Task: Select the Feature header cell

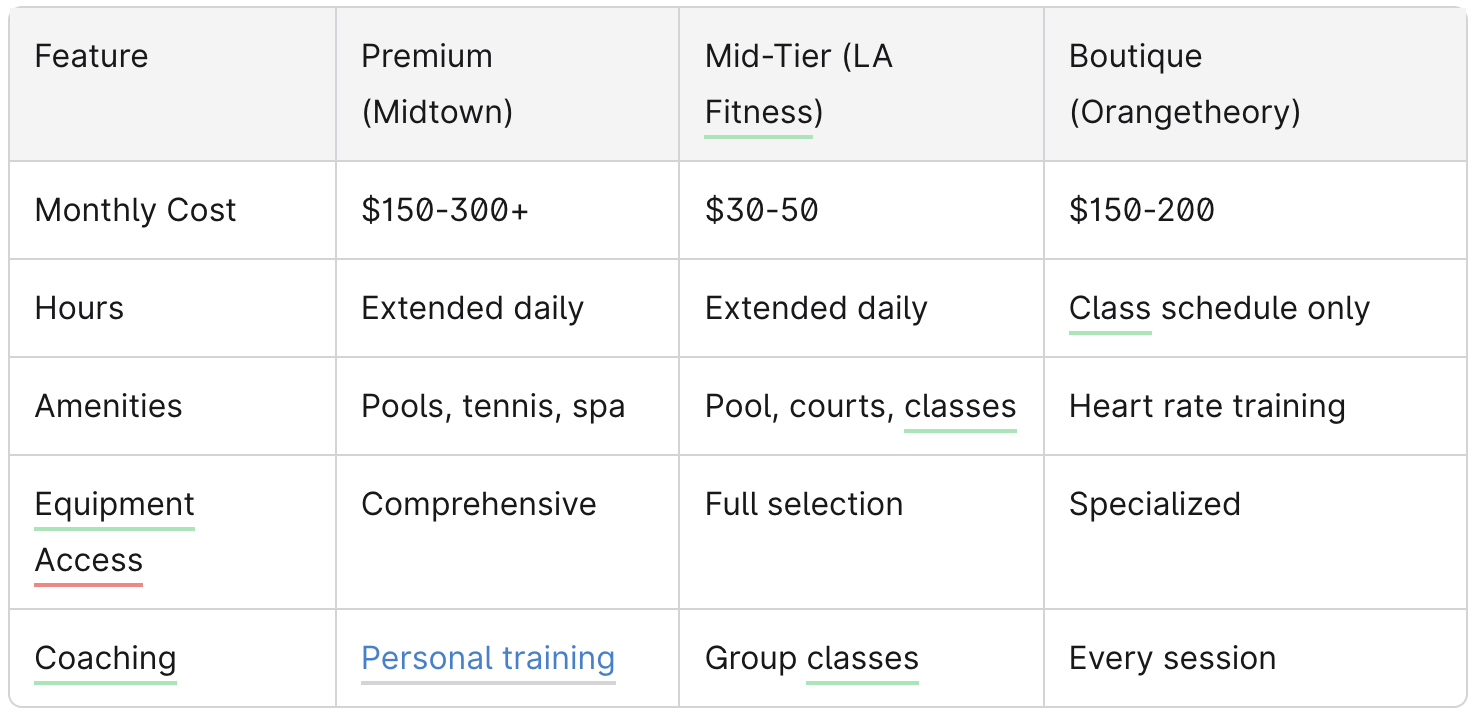Action: (173, 85)
